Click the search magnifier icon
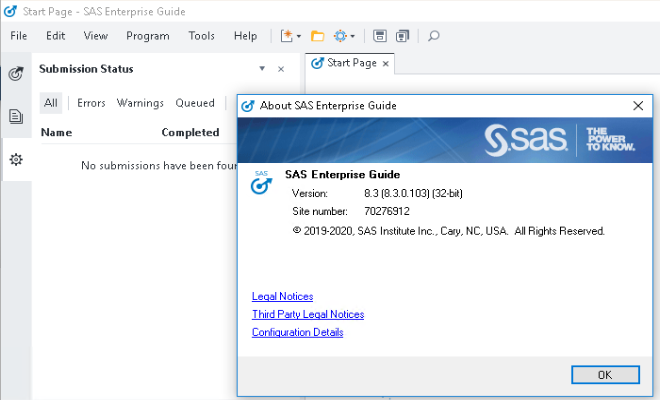The image size is (660, 400). point(434,36)
